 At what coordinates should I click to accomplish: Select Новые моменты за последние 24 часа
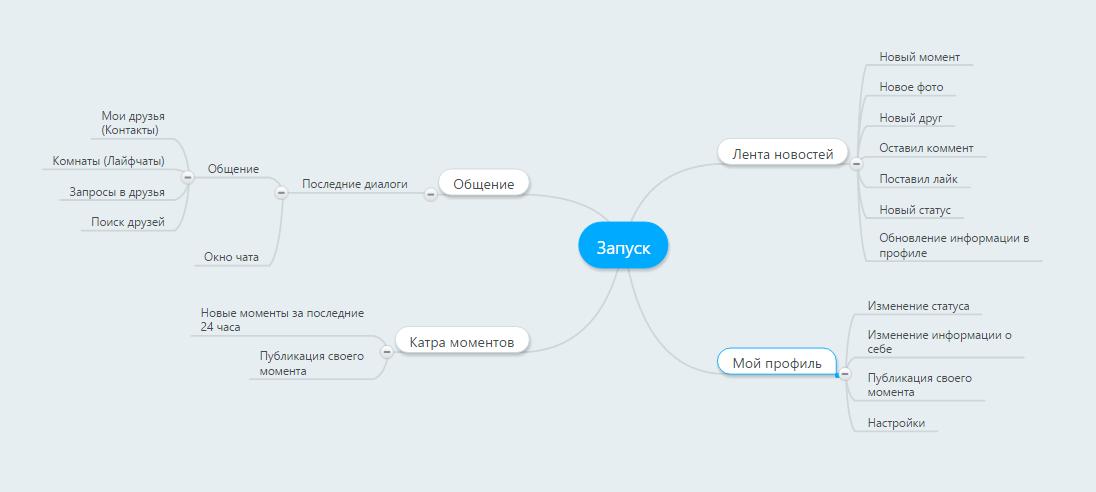(282, 320)
